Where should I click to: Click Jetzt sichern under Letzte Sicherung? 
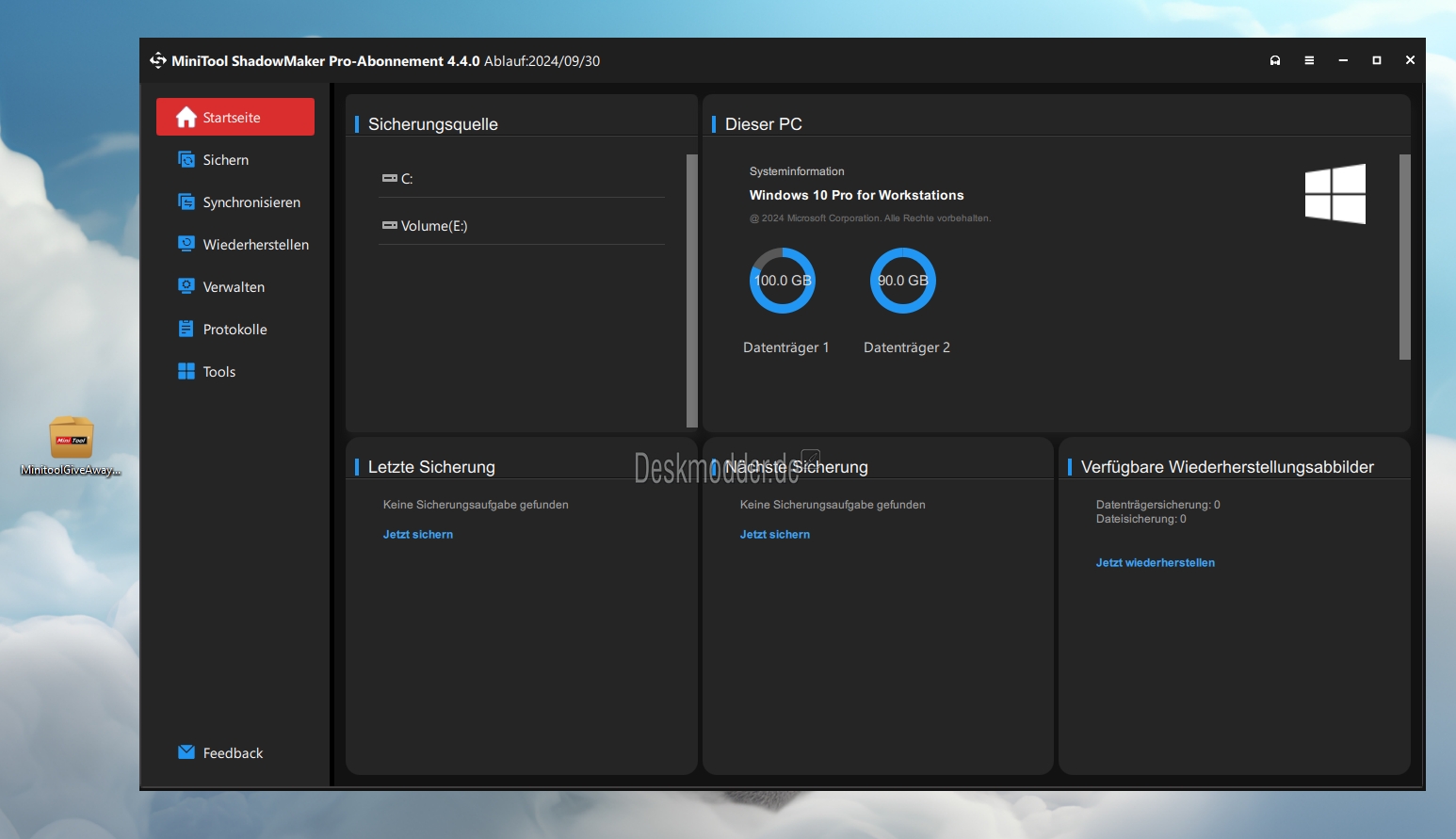pos(418,534)
